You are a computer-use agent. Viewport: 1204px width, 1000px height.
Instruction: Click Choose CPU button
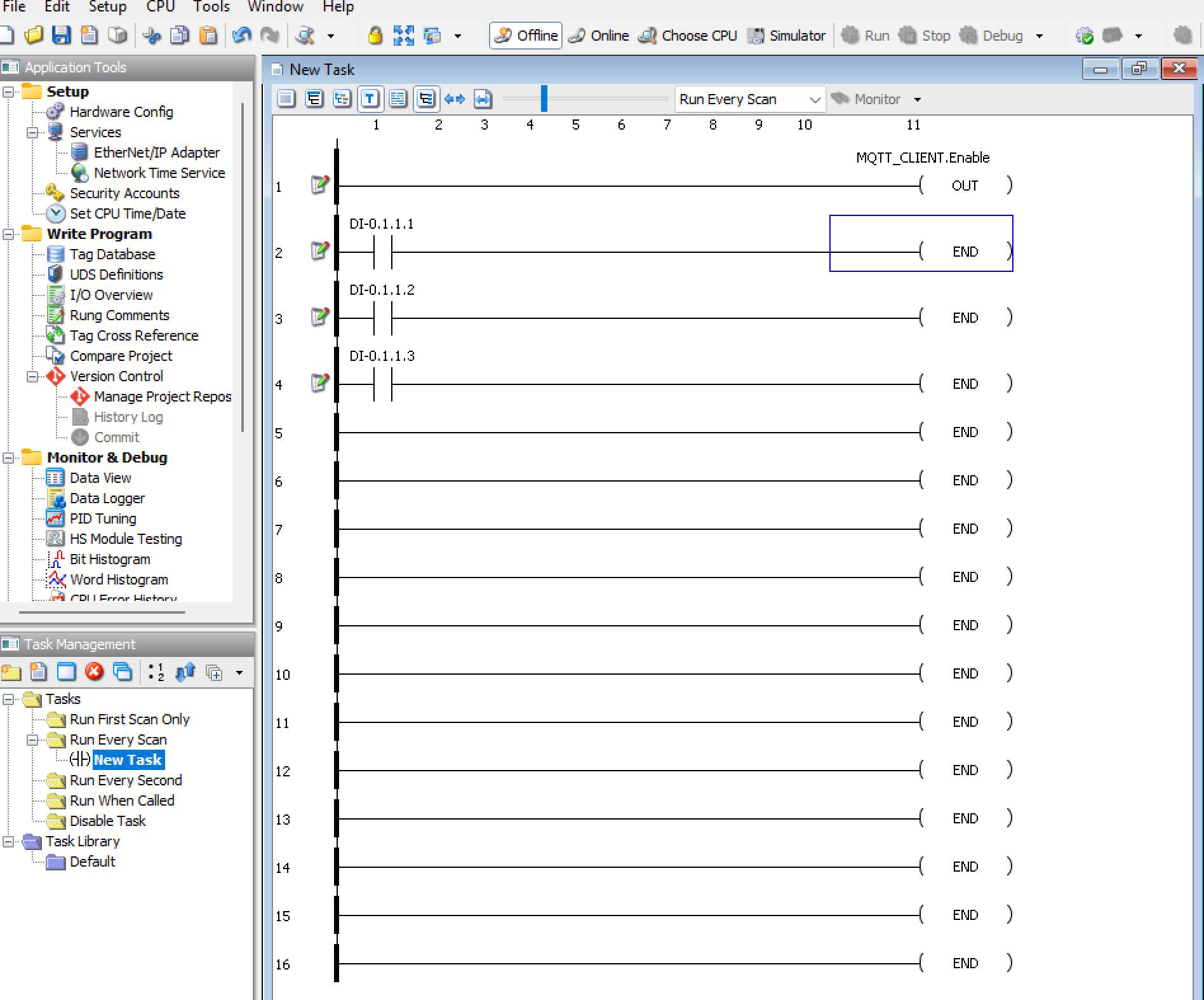point(687,36)
